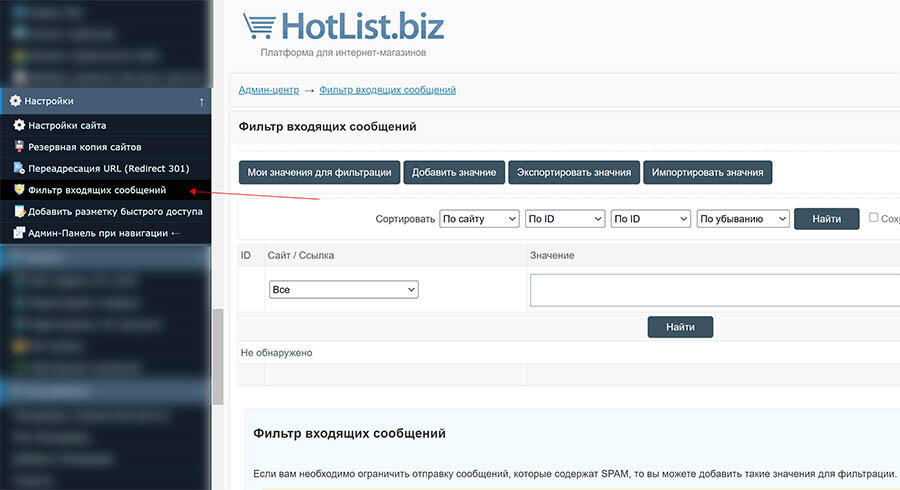Click the gear icon beside Настройки header
This screenshot has width=900, height=490.
(x=15, y=101)
